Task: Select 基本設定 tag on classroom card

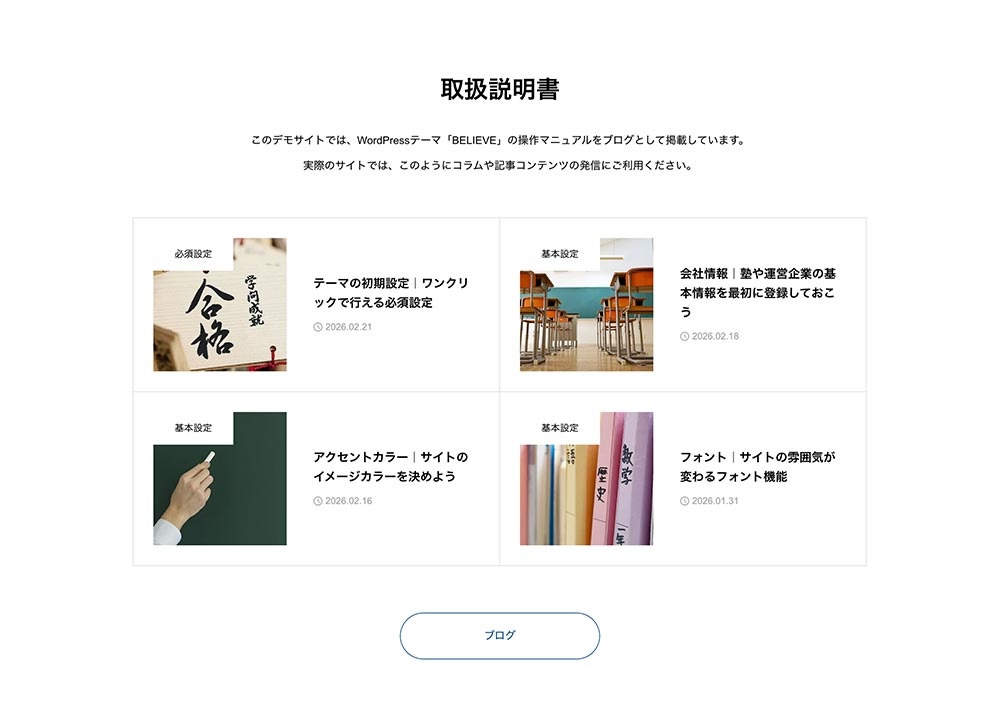Action: coord(560,254)
